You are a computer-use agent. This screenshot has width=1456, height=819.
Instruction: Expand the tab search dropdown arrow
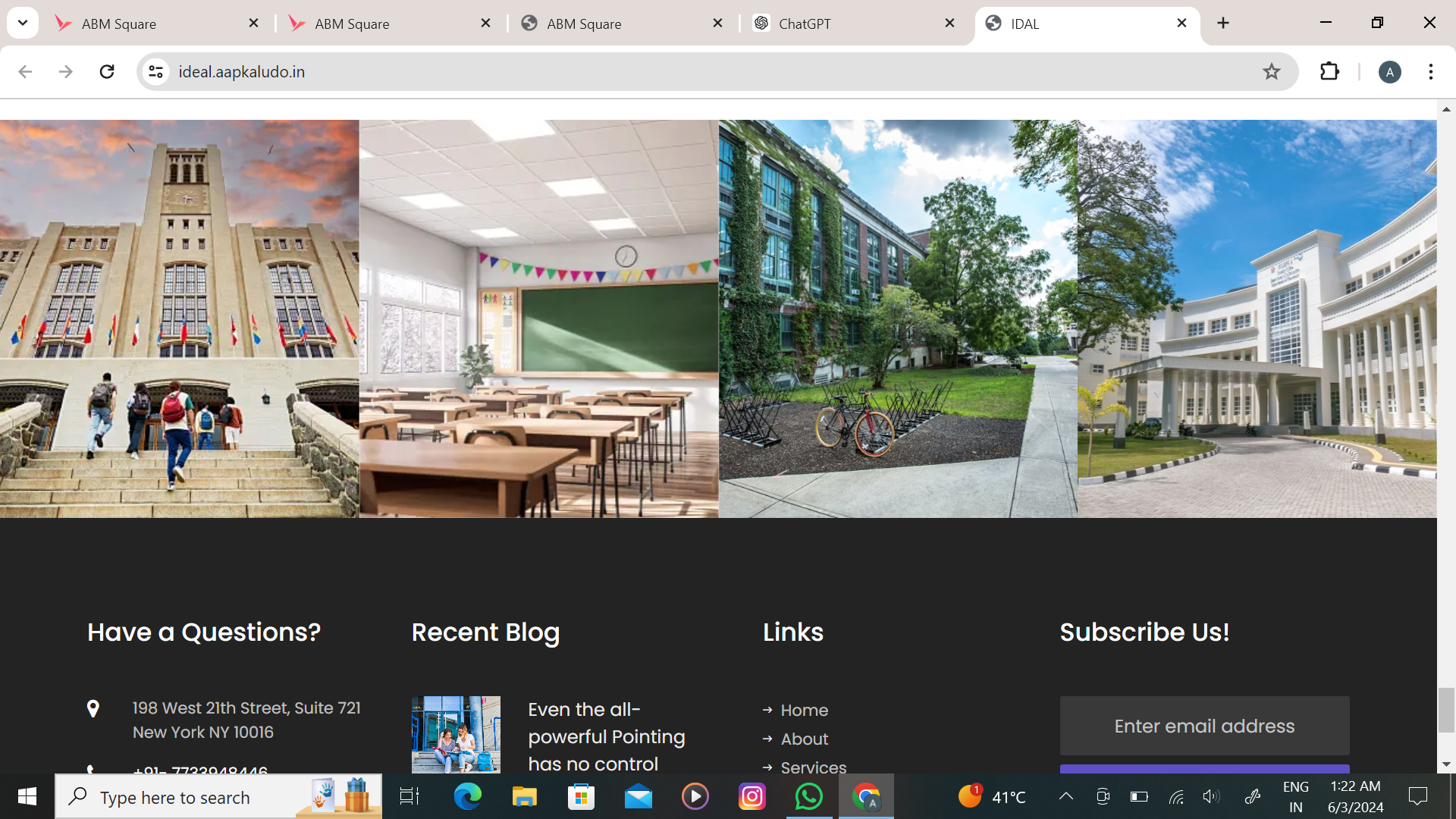23,23
